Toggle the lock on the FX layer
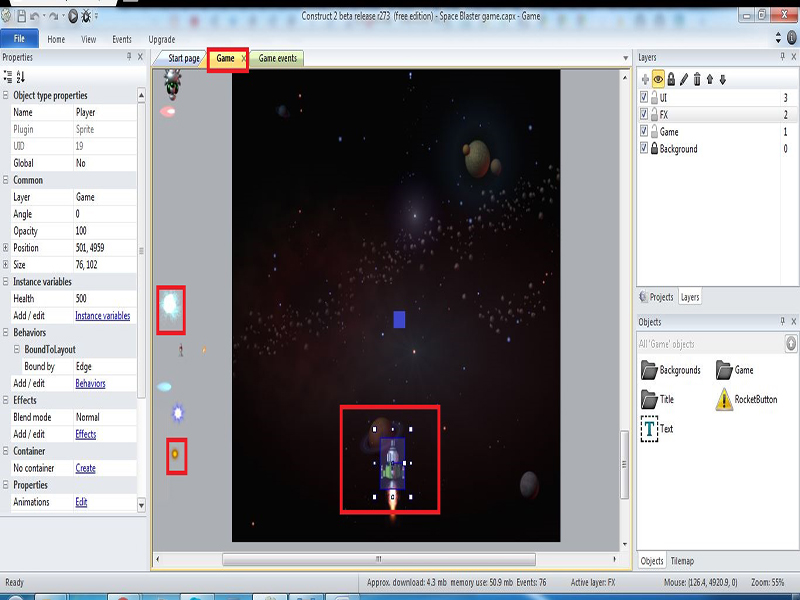The width and height of the screenshot is (800, 600). coord(654,114)
